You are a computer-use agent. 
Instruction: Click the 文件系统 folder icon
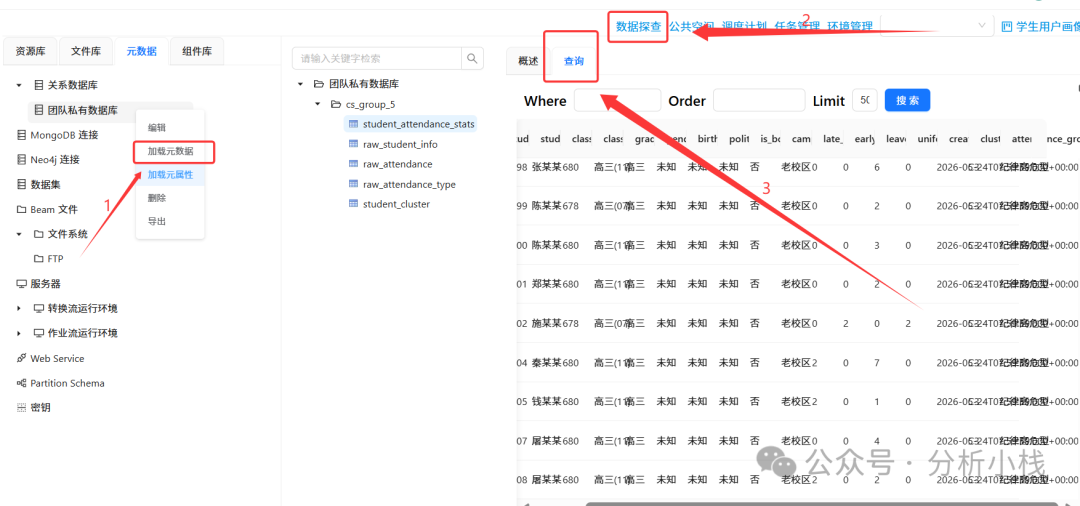[39, 234]
